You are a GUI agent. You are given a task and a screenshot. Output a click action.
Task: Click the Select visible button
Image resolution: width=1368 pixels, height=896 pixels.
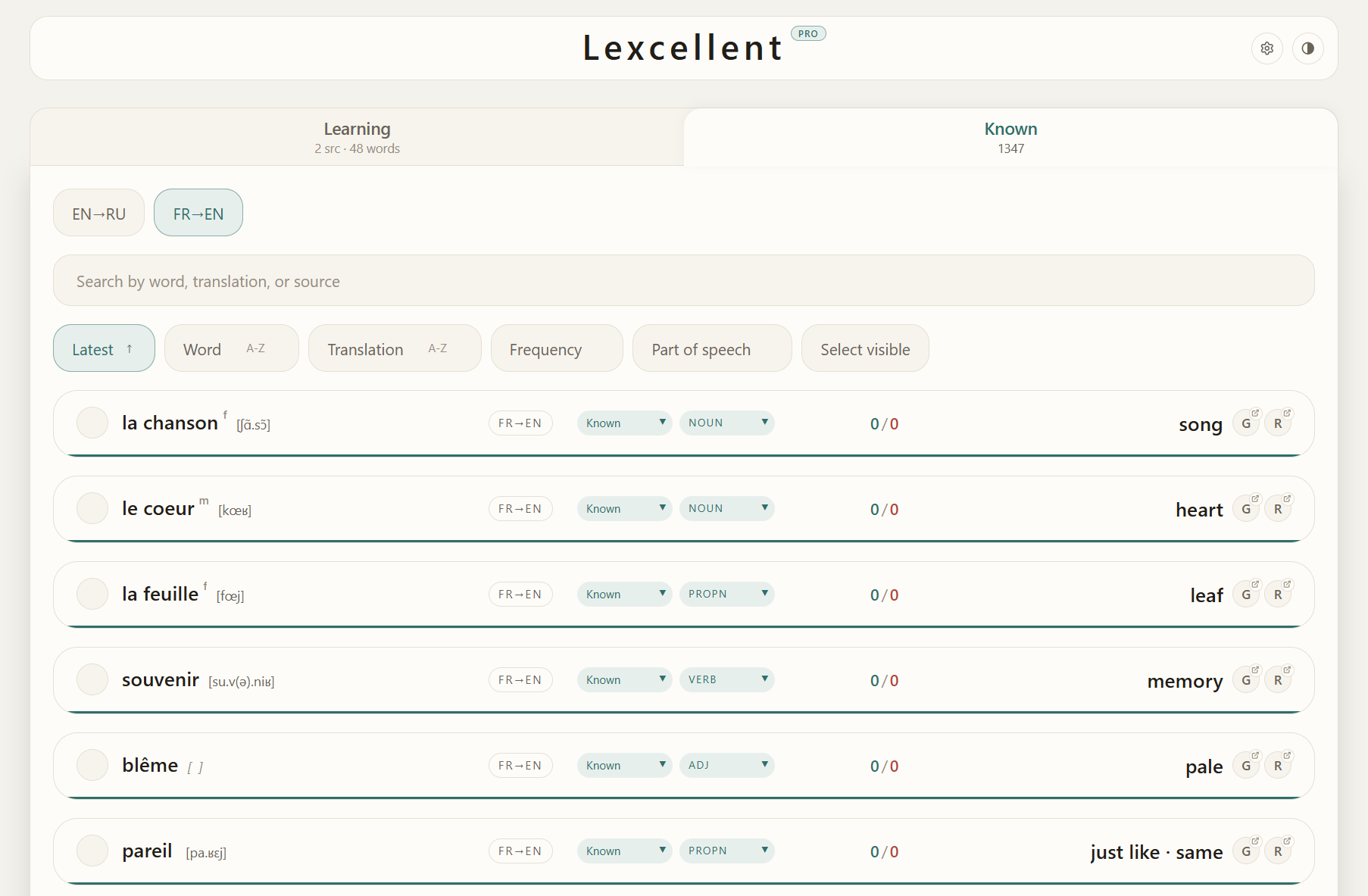coord(865,348)
